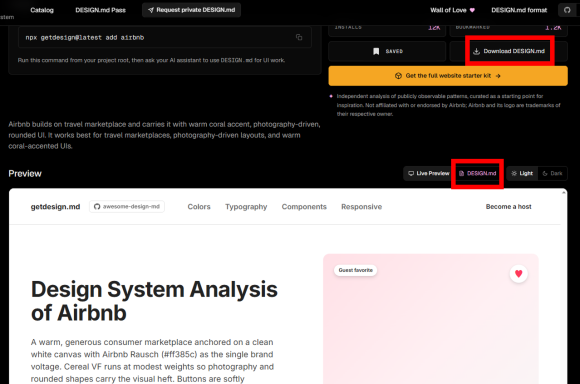
Task: Open the awesome-design-md repository badge
Action: tap(127, 206)
